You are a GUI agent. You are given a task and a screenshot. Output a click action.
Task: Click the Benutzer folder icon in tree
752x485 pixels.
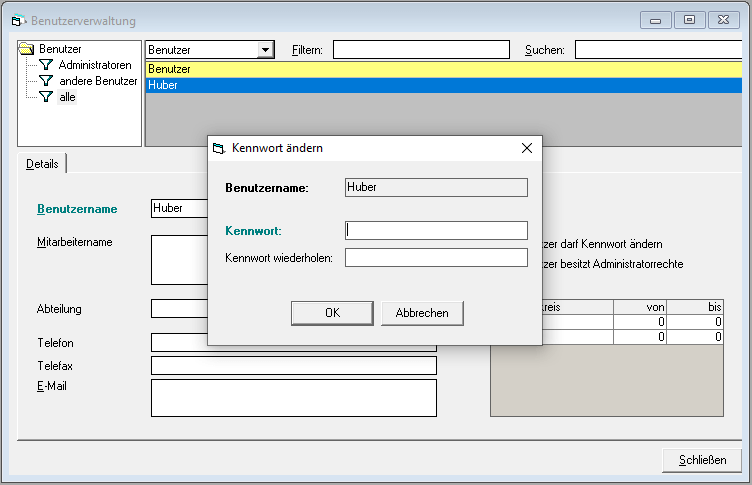pyautogui.click(x=26, y=48)
